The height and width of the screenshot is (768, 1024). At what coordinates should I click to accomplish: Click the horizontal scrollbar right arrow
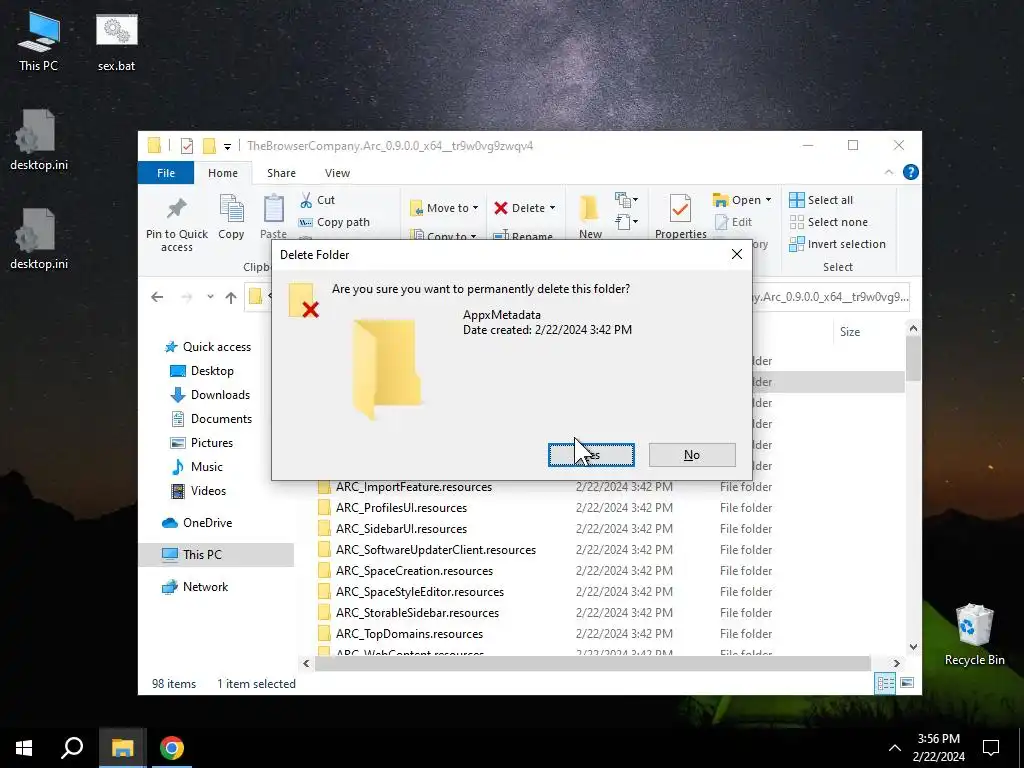pyautogui.click(x=896, y=664)
